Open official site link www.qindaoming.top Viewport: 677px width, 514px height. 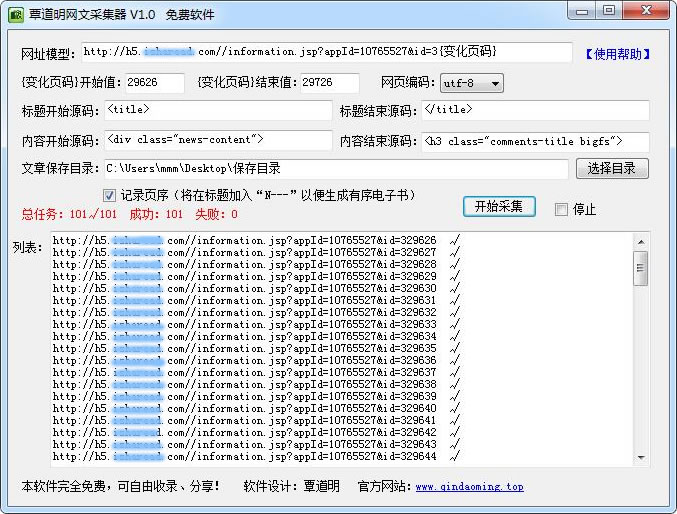coord(469,487)
